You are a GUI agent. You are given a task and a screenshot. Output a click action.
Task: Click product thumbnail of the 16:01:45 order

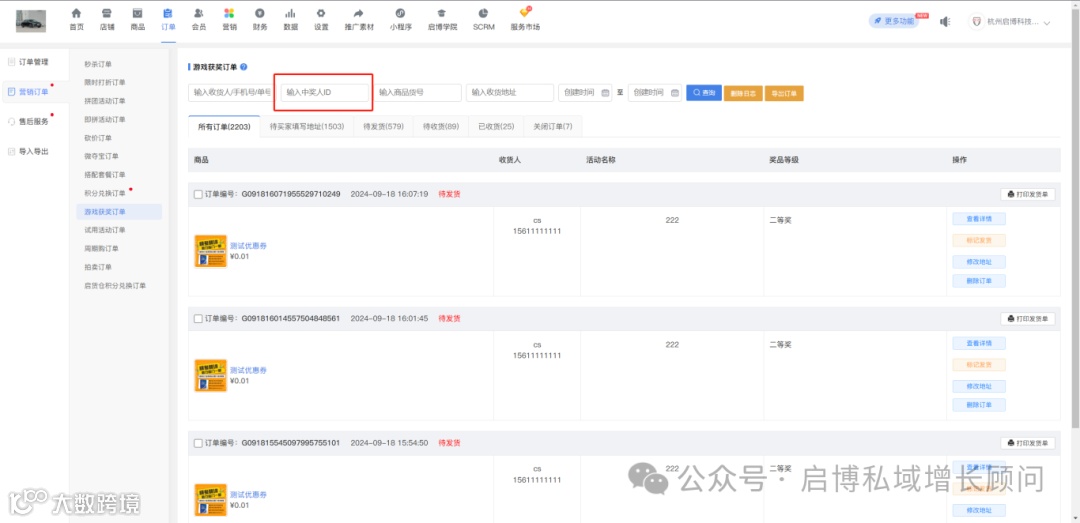click(x=210, y=376)
